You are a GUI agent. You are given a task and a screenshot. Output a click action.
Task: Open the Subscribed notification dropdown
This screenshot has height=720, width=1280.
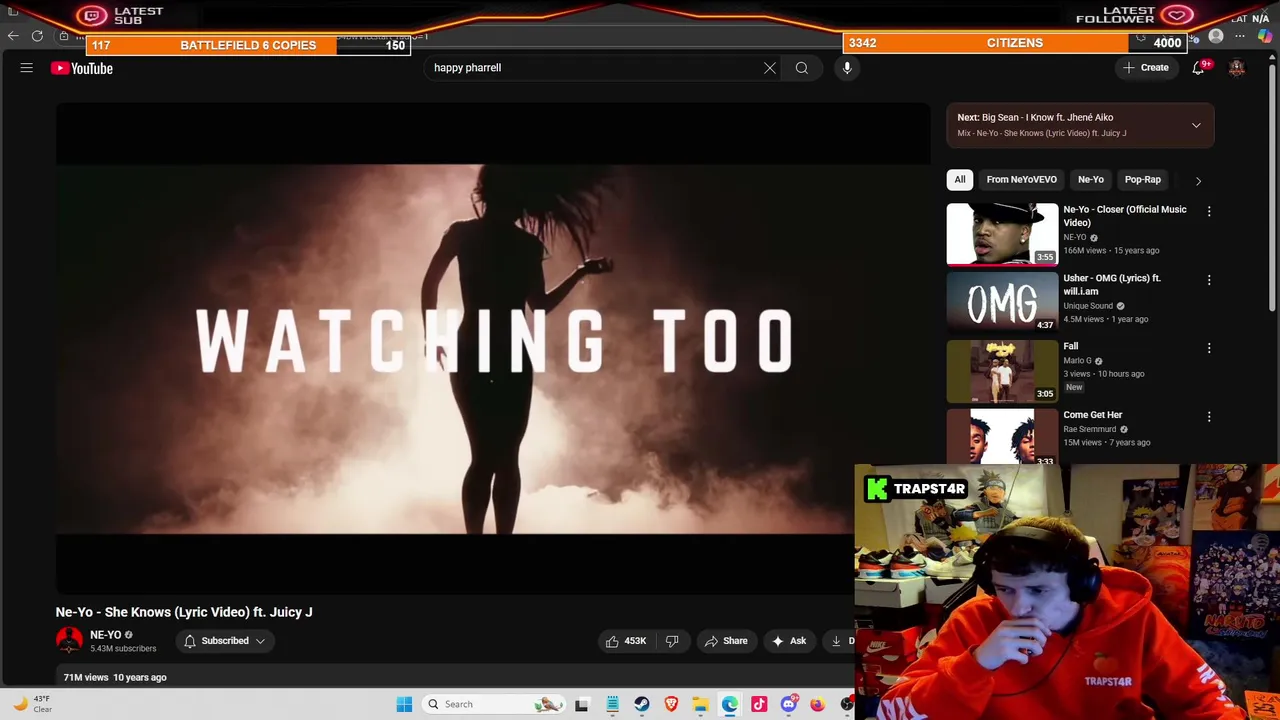224,641
